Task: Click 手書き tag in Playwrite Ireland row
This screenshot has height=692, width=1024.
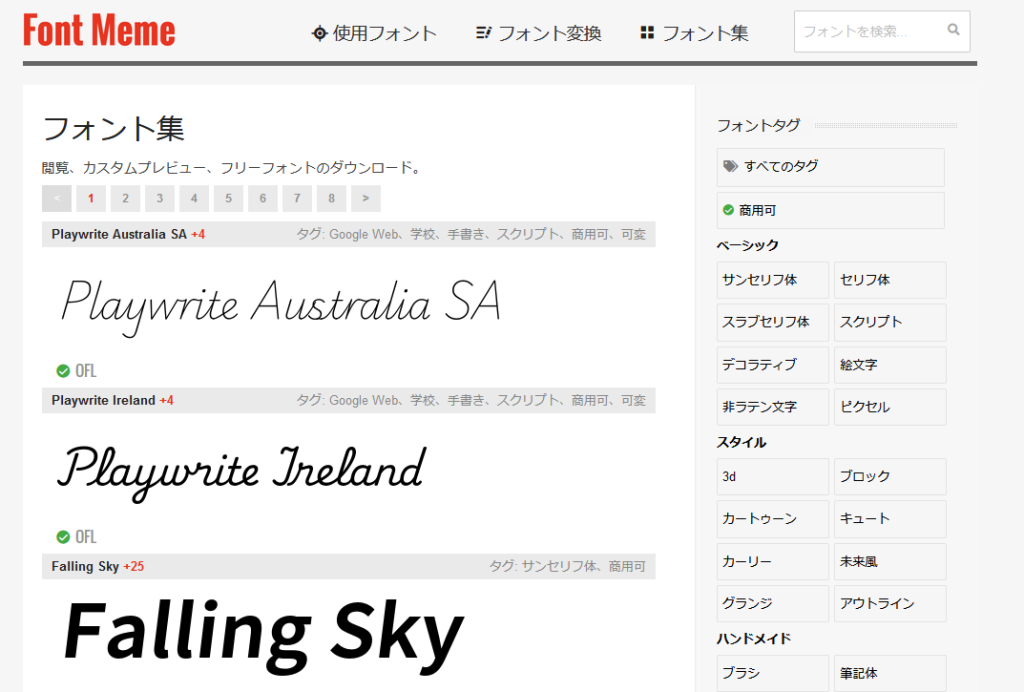Action: click(x=466, y=400)
